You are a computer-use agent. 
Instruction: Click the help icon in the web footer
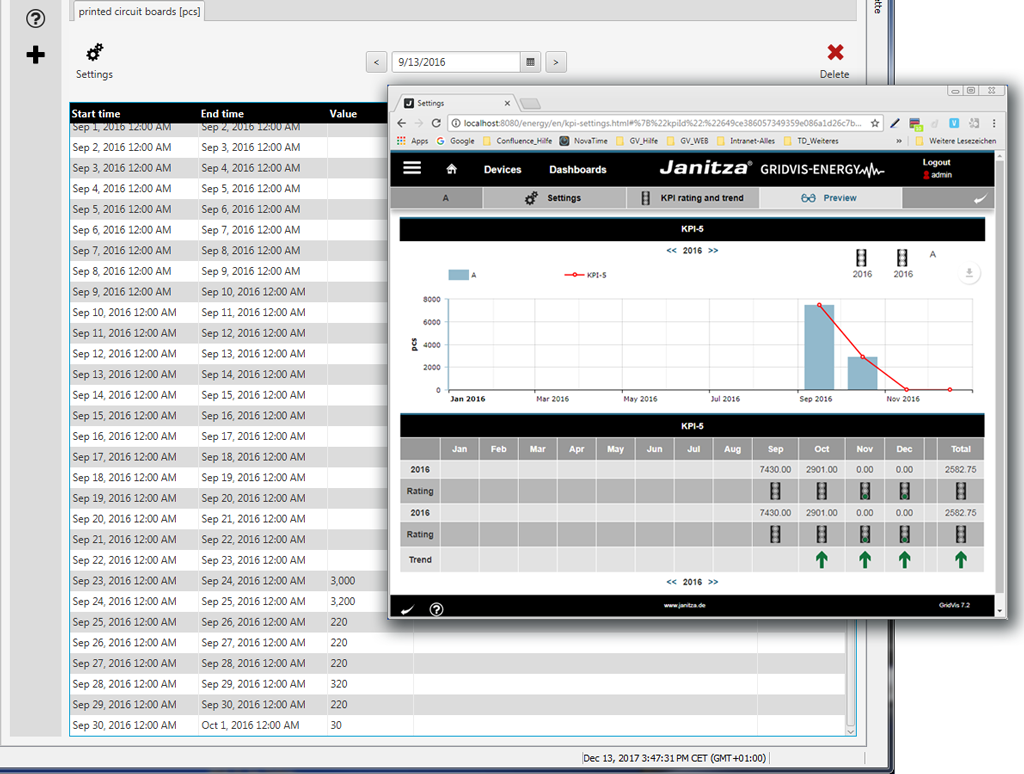436,609
